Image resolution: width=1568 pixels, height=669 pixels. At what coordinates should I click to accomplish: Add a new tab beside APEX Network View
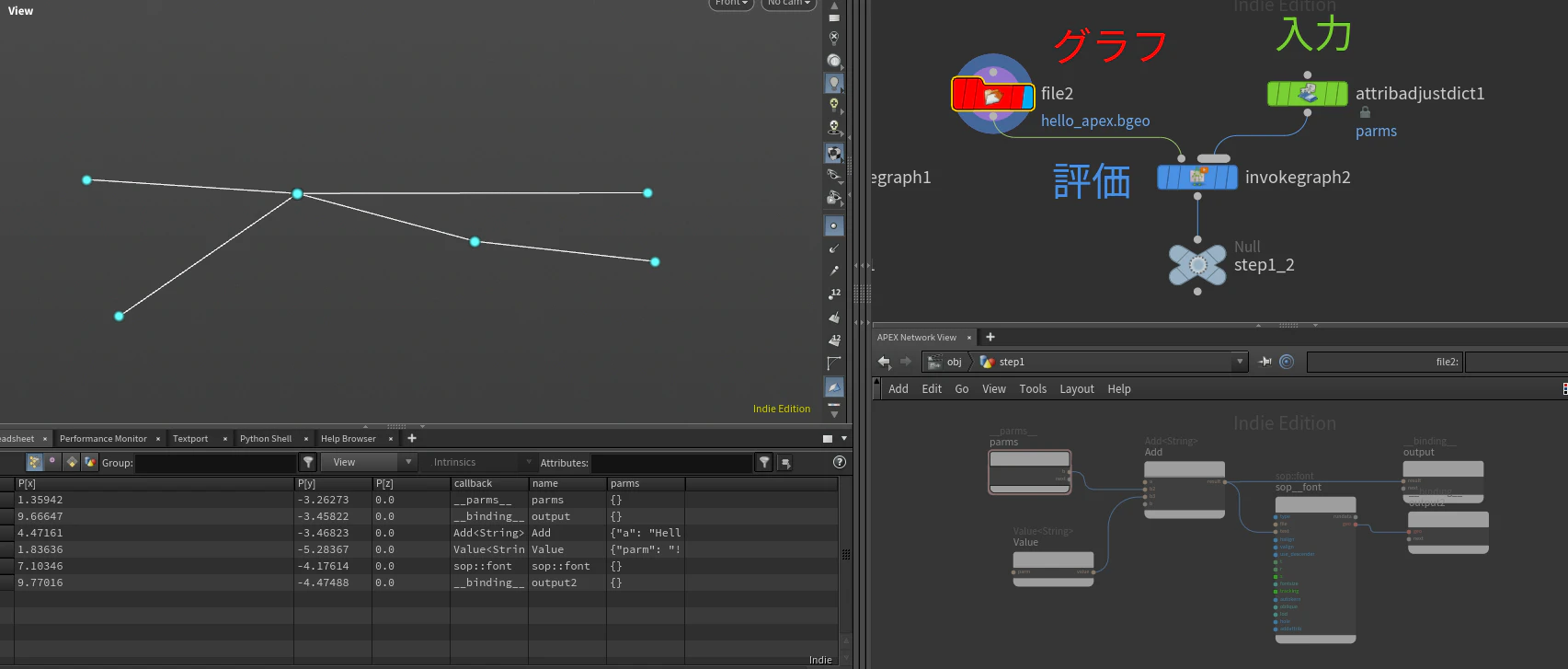990,338
